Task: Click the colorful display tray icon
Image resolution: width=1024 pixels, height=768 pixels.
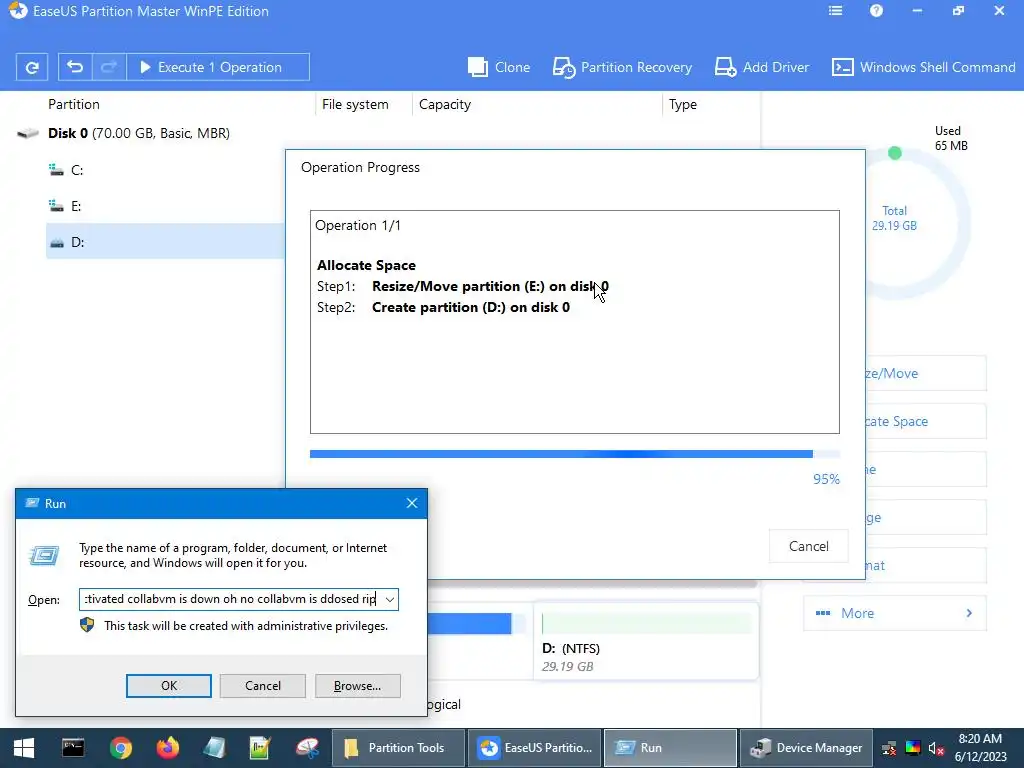Action: [x=913, y=748]
